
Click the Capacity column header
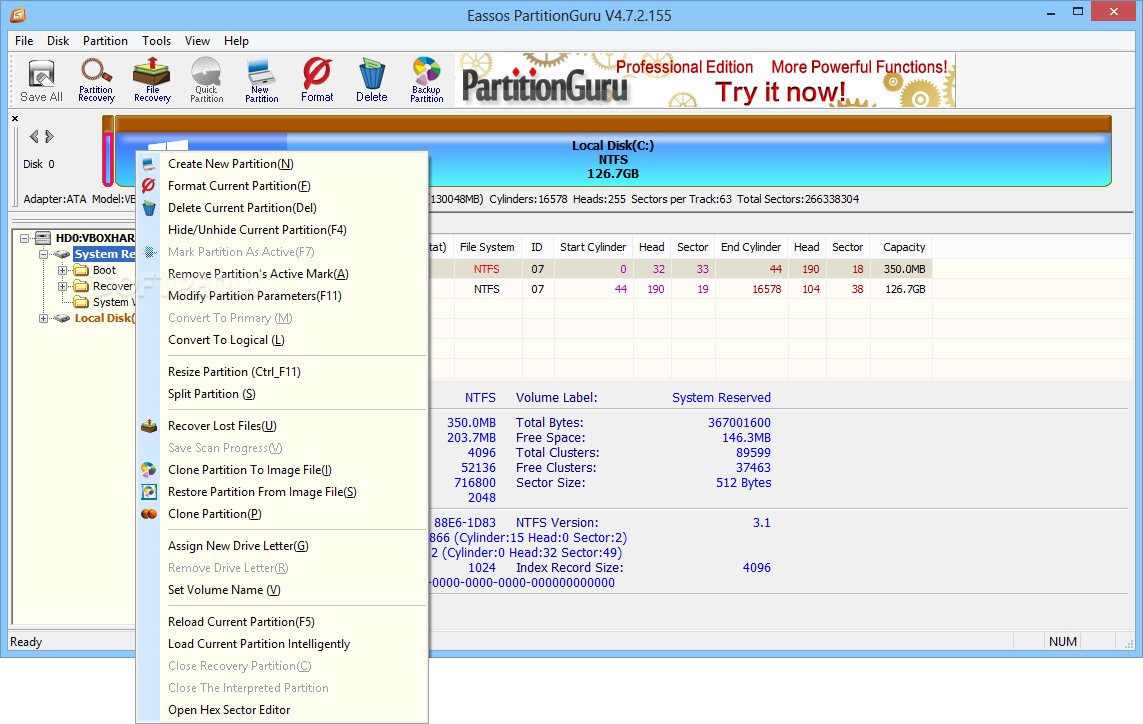pos(904,247)
